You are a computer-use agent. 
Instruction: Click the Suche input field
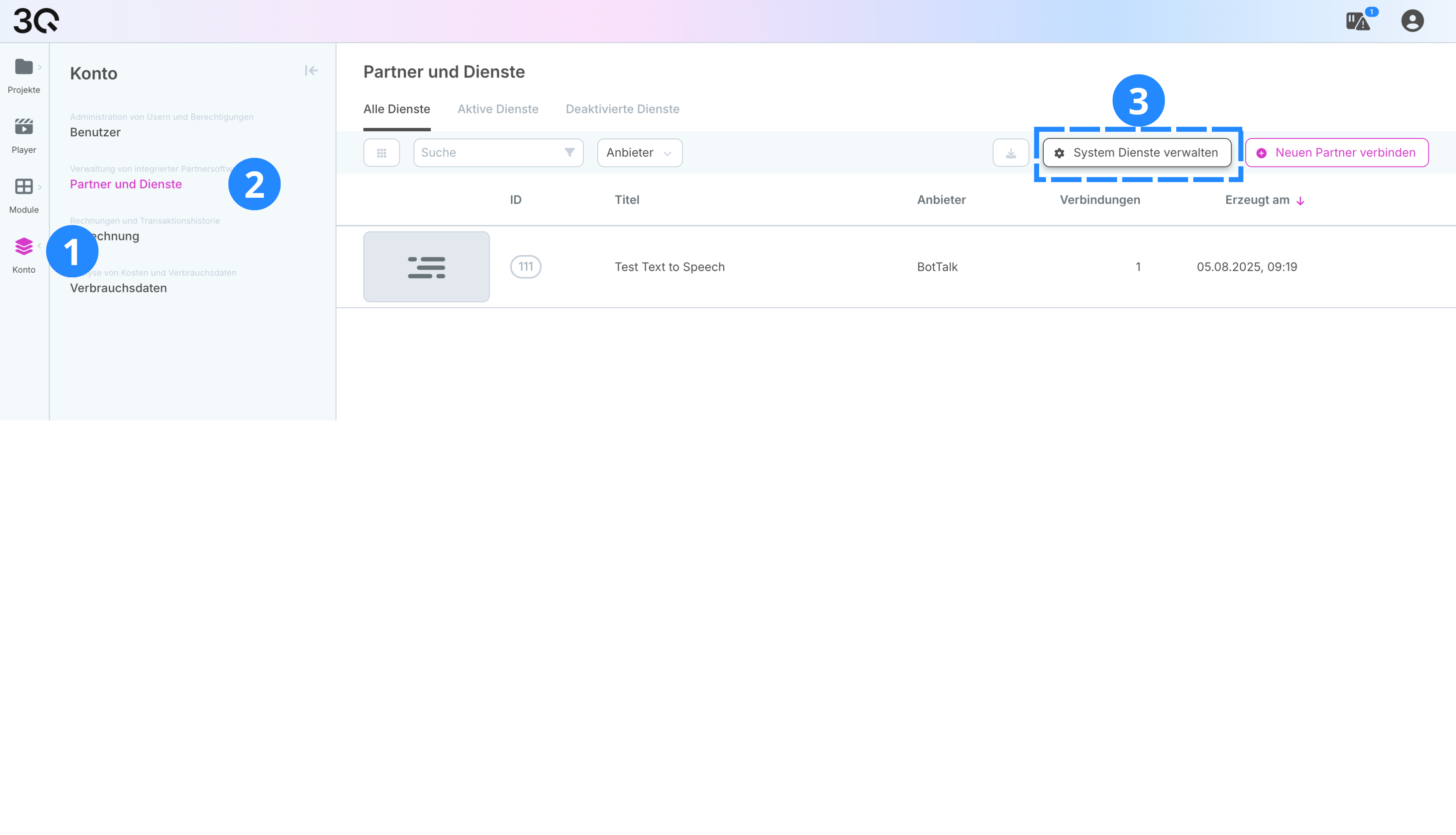(x=487, y=153)
